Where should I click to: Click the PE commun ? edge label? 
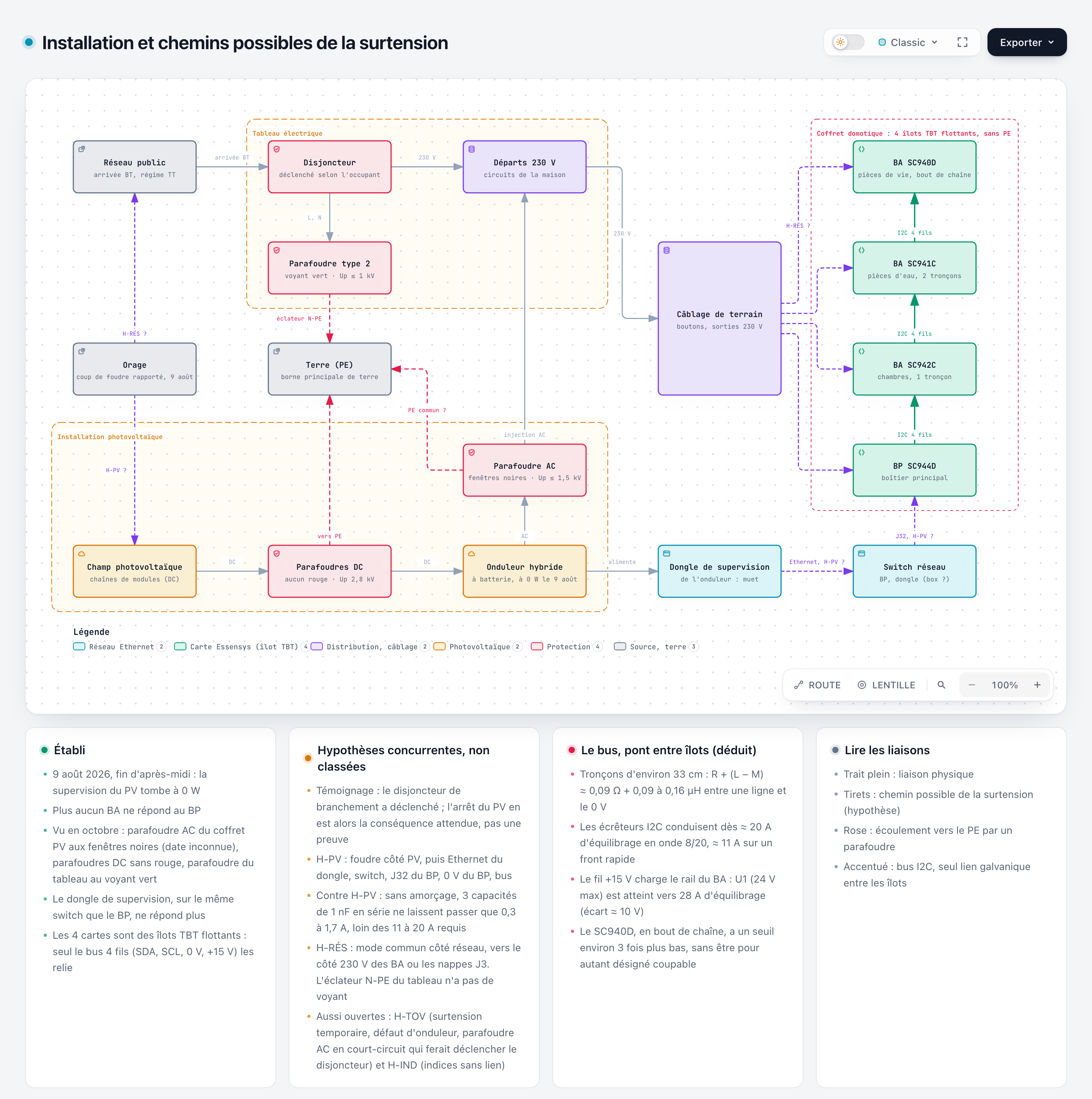[427, 410]
